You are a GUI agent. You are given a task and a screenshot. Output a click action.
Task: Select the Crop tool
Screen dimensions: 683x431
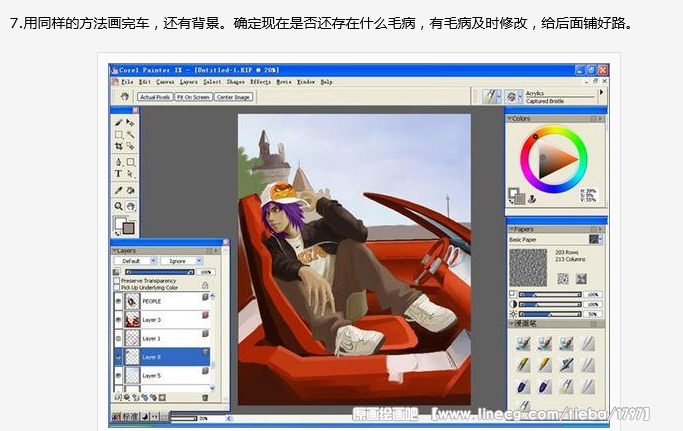(x=118, y=146)
